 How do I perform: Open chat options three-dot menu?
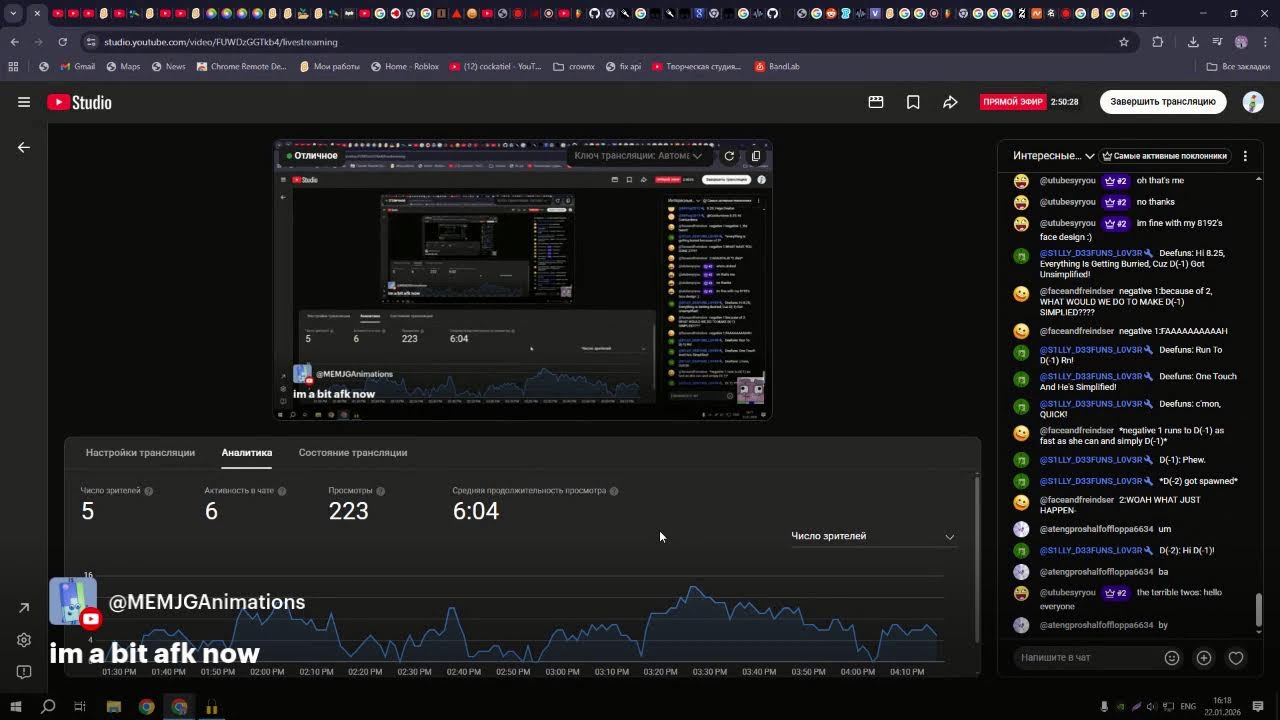[1245, 156]
